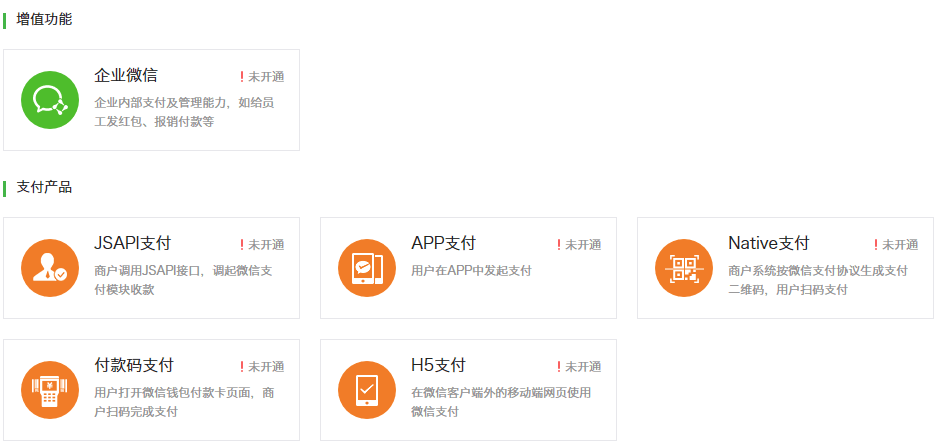This screenshot has width=947, height=447.
Task: Click description 用户打开微信钱包付款卡页面
Action: 184,402
